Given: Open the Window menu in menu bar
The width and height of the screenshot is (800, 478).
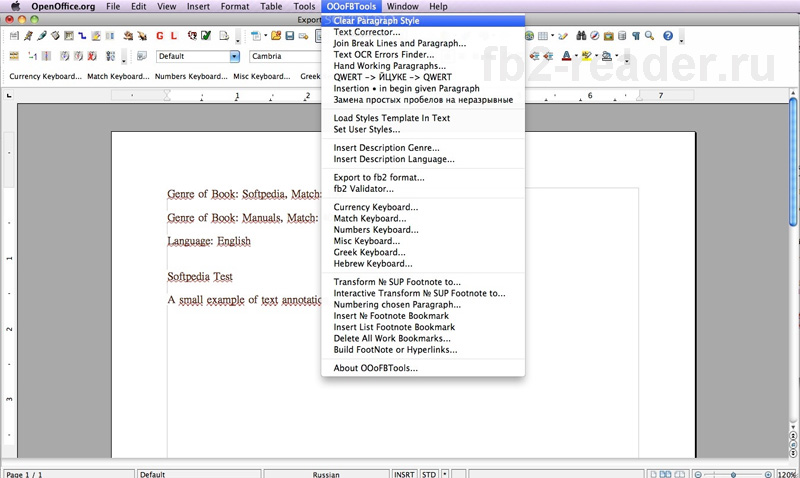Looking at the screenshot, I should (x=402, y=6).
